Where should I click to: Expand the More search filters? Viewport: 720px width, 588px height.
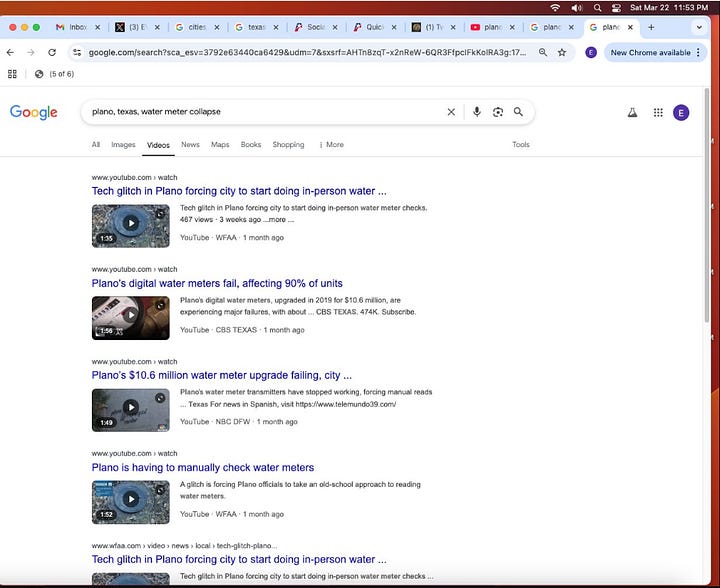[332, 145]
